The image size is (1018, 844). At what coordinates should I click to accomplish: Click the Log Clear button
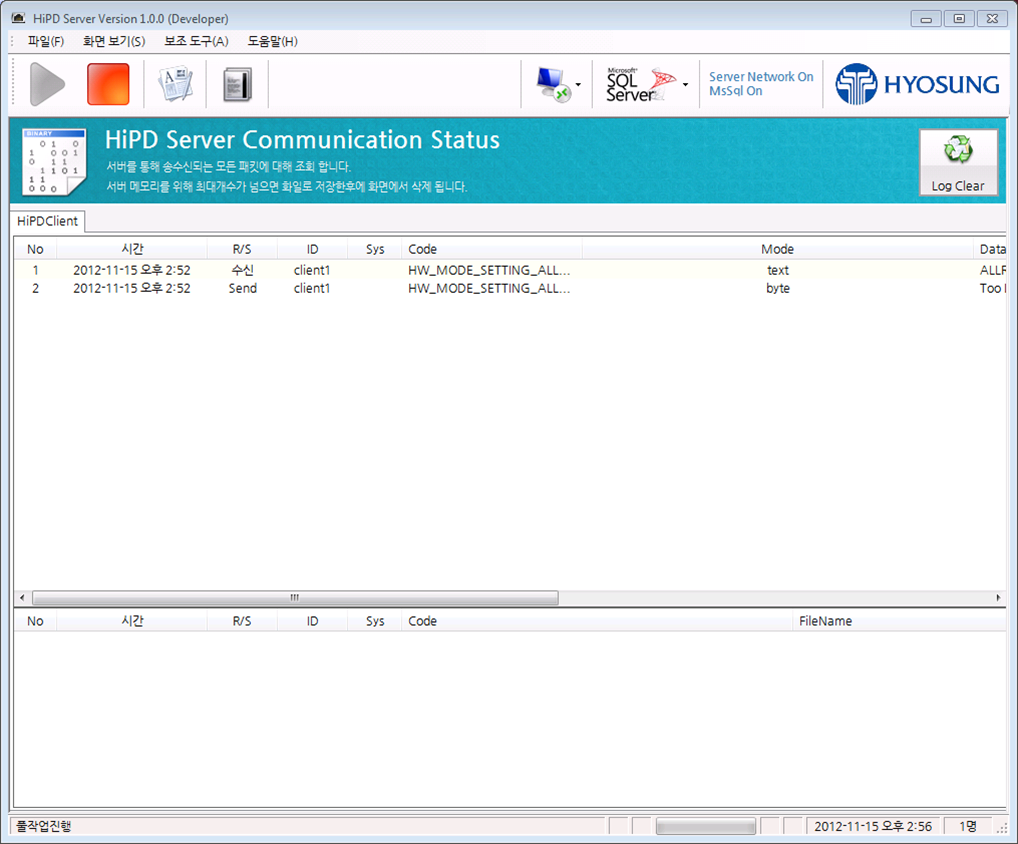tap(958, 162)
